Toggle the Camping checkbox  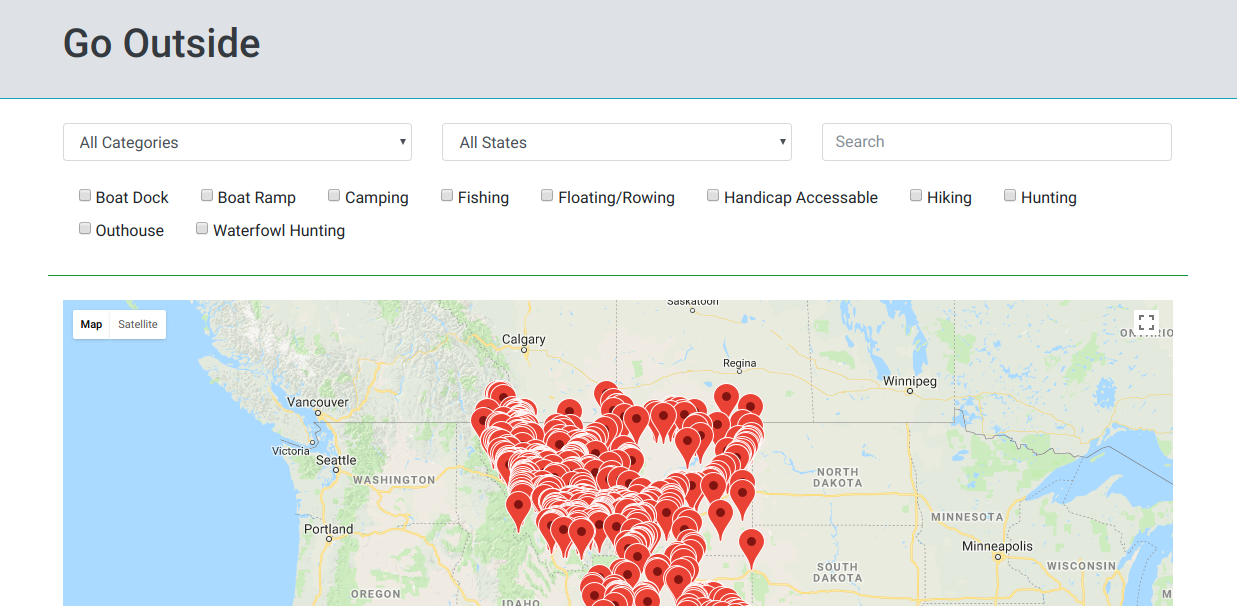pyautogui.click(x=334, y=196)
